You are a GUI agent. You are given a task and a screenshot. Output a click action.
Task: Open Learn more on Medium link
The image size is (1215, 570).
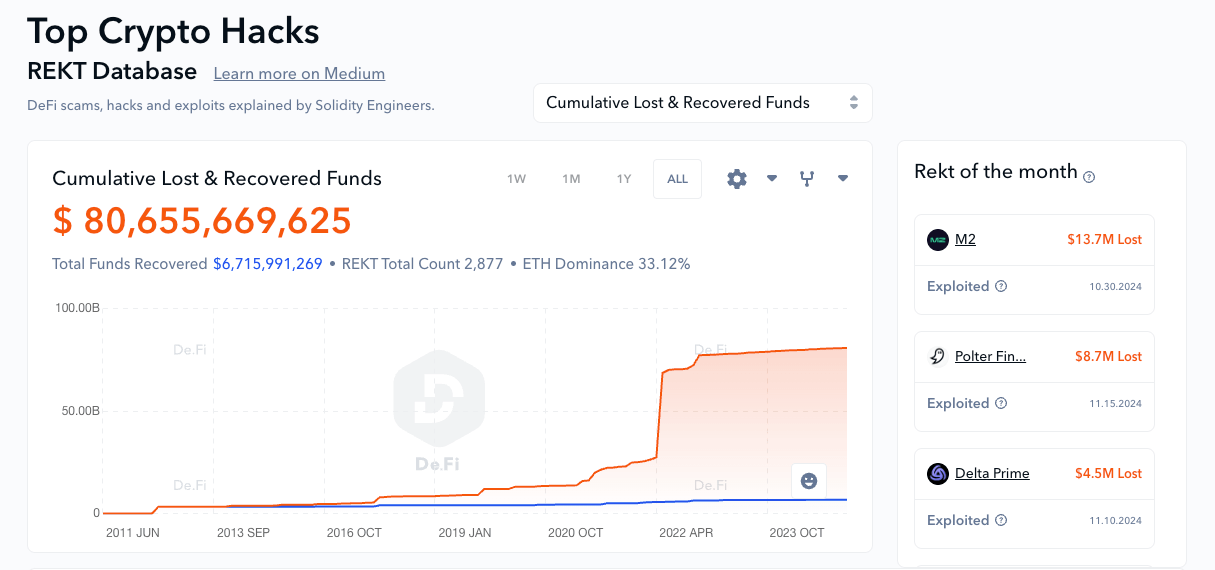(x=299, y=74)
